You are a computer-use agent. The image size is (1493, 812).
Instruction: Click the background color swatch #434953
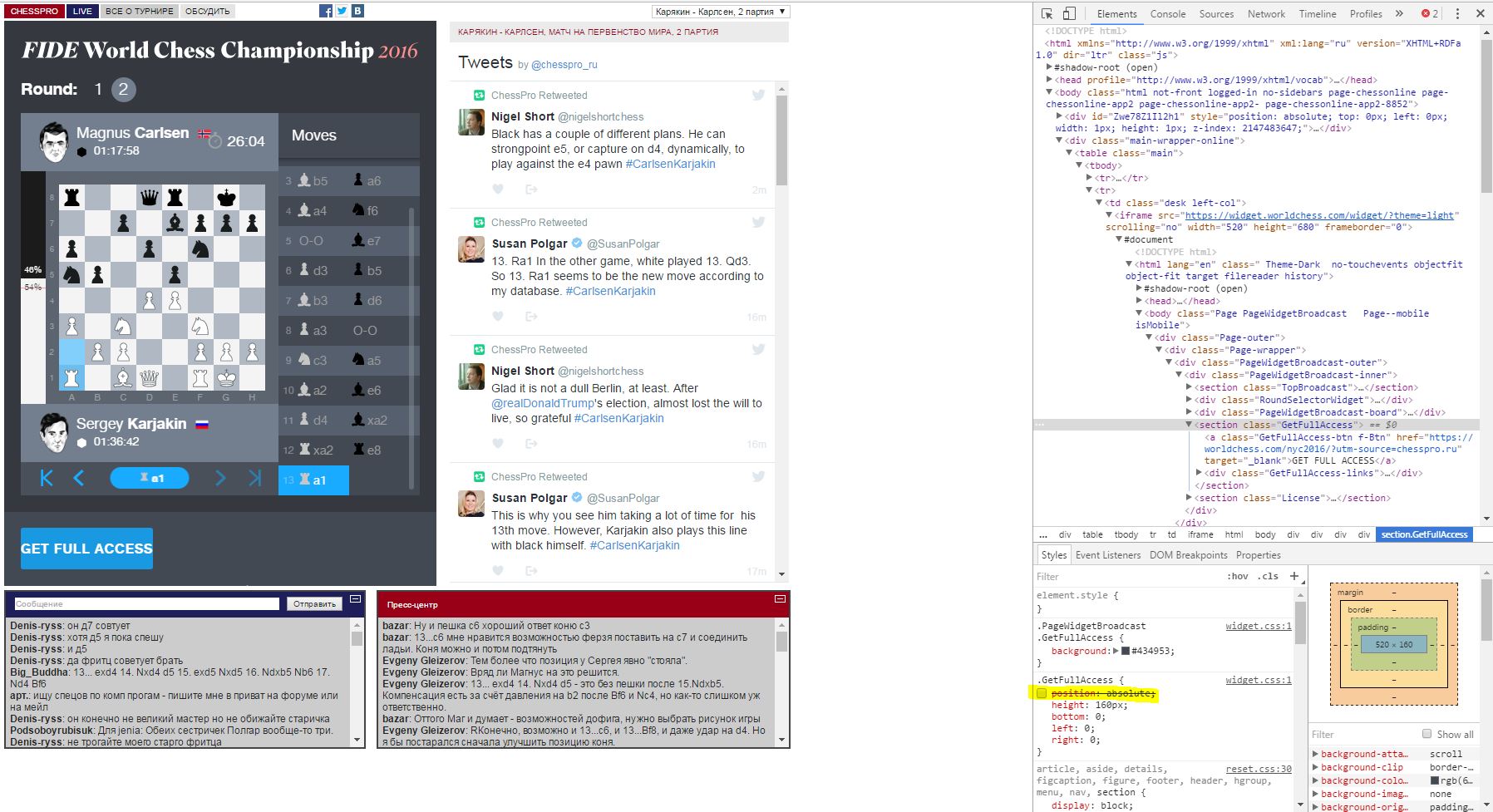pyautogui.click(x=1125, y=651)
